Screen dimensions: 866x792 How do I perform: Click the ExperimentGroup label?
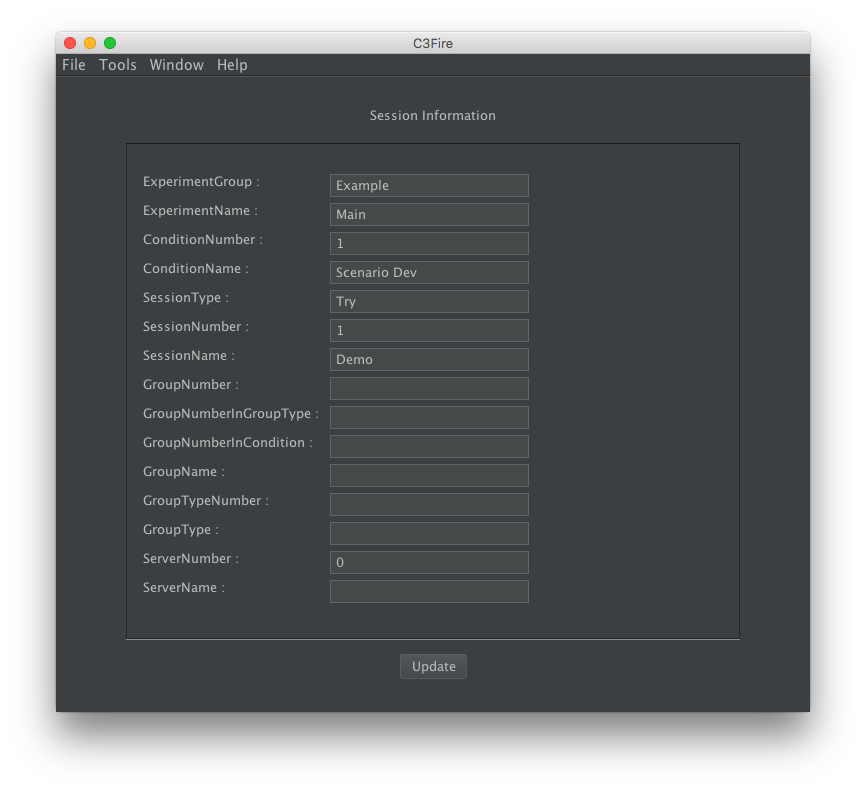tap(201, 182)
